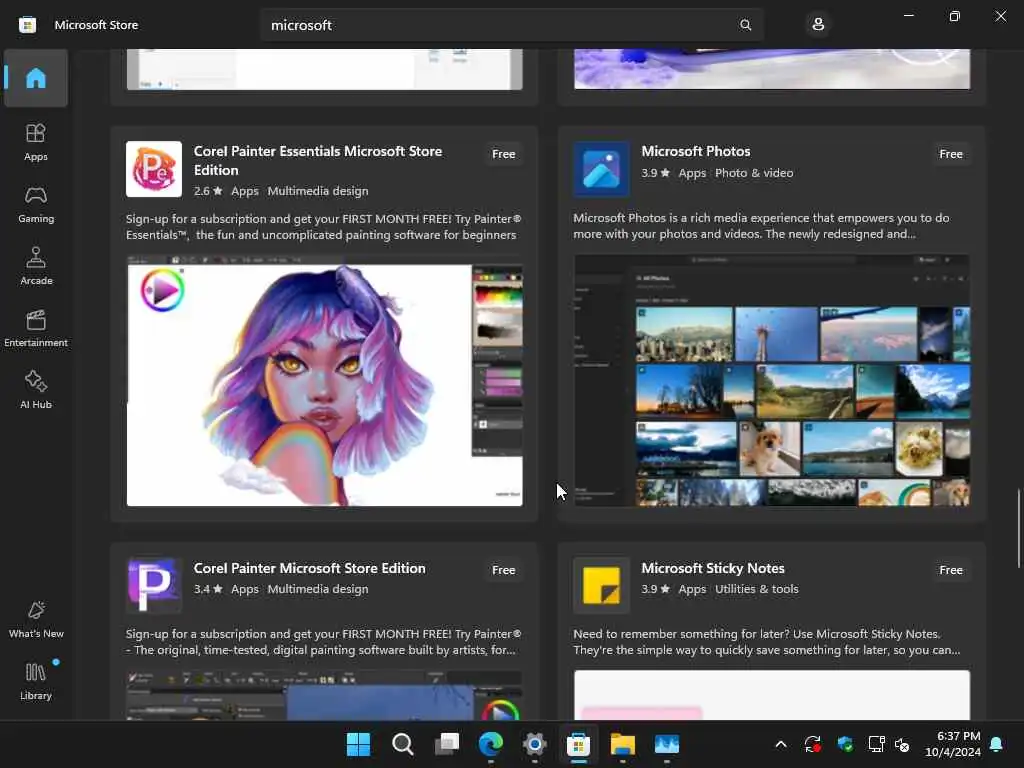Viewport: 1024px width, 768px height.
Task: Go to the Home section in sidebar
Action: [36, 78]
